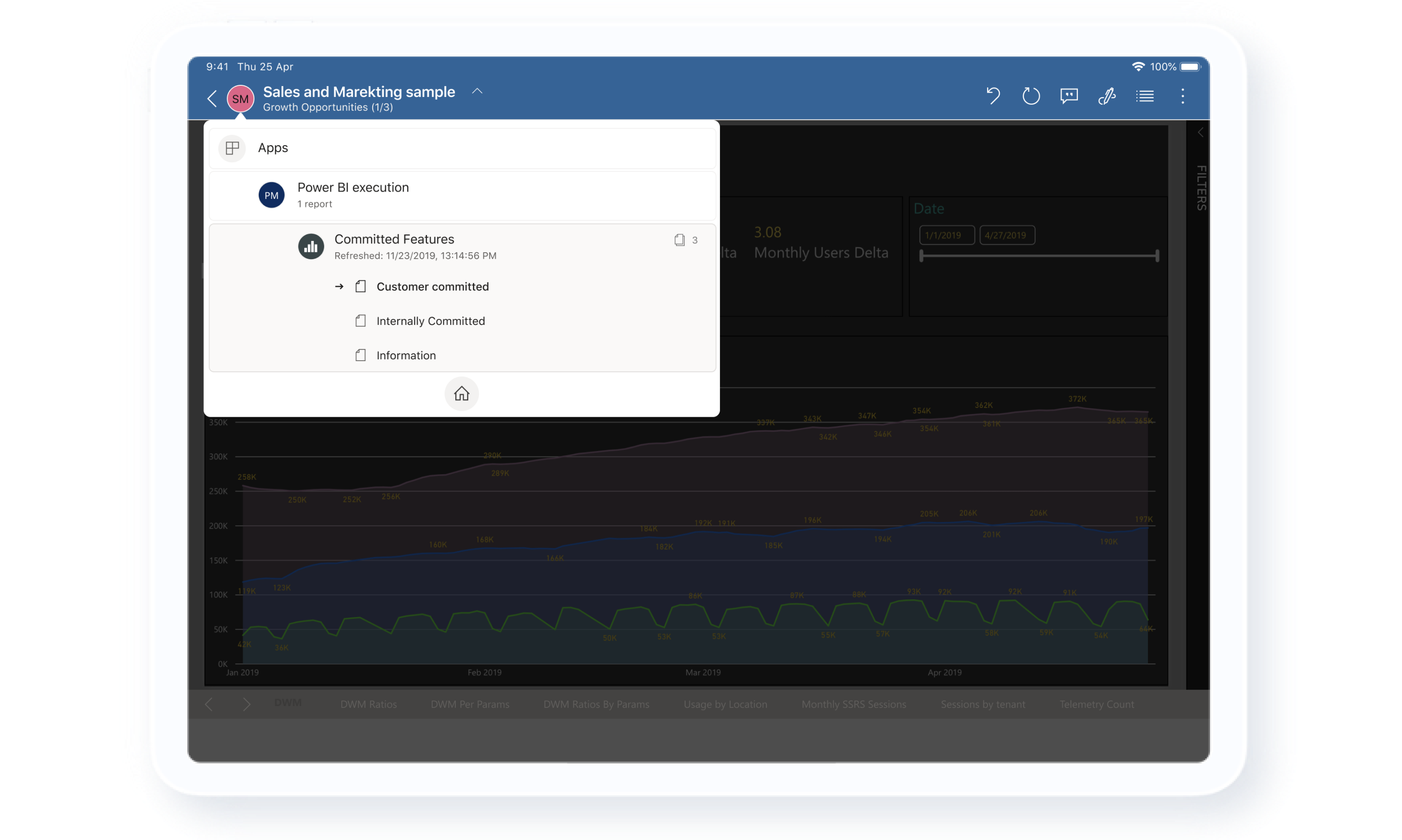Tap the PM app avatar icon
The height and width of the screenshot is (840, 1402).
tap(271, 195)
